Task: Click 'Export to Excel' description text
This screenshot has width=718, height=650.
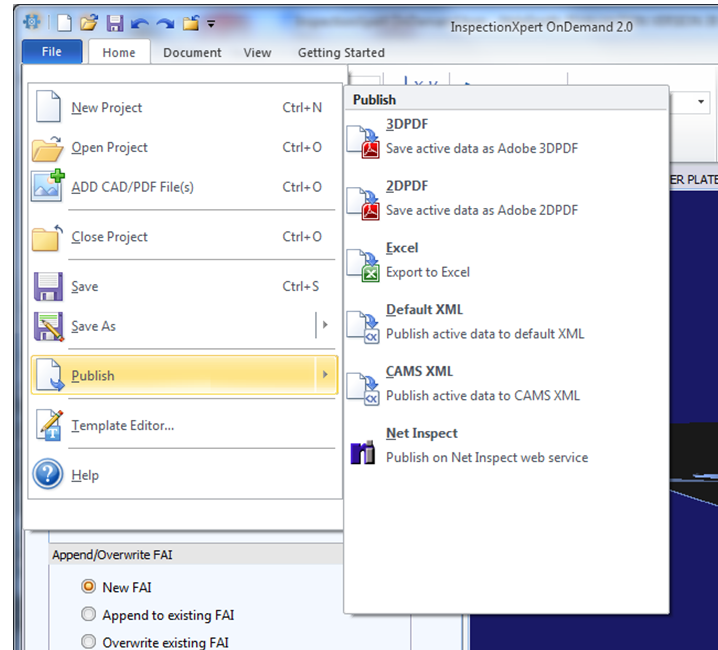Action: 428,272
